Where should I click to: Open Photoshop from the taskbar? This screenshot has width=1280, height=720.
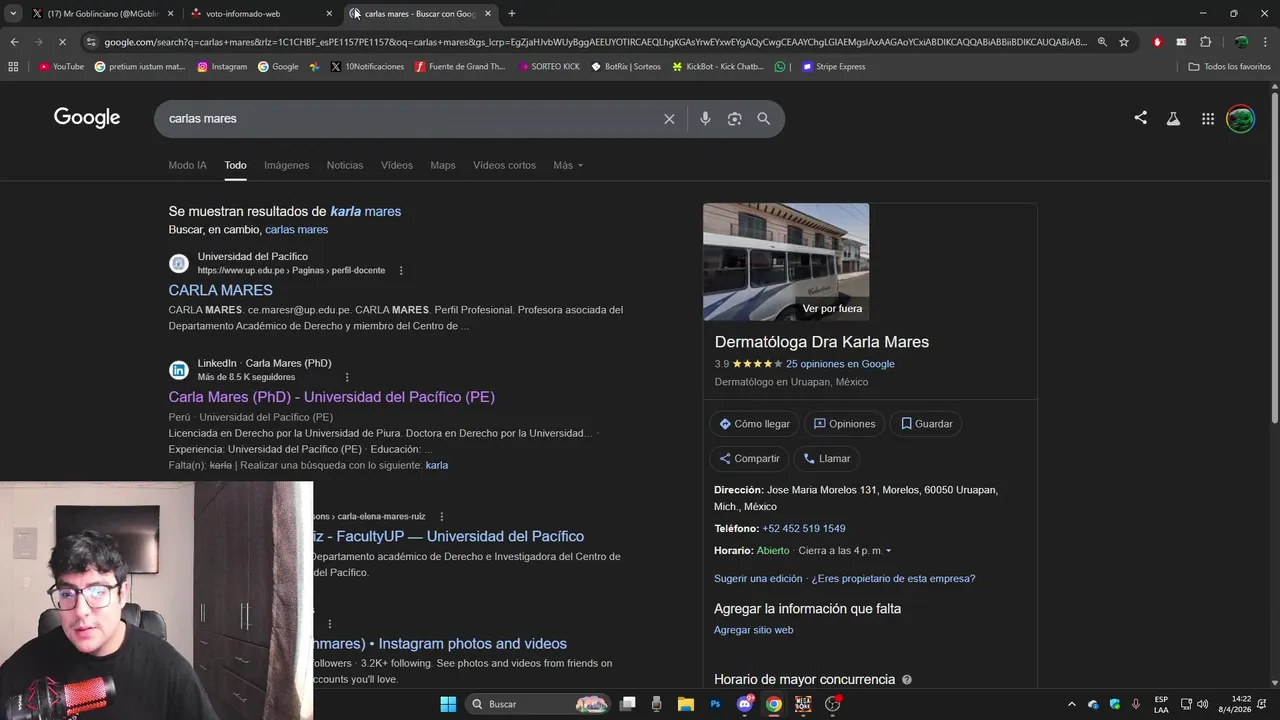tap(715, 704)
